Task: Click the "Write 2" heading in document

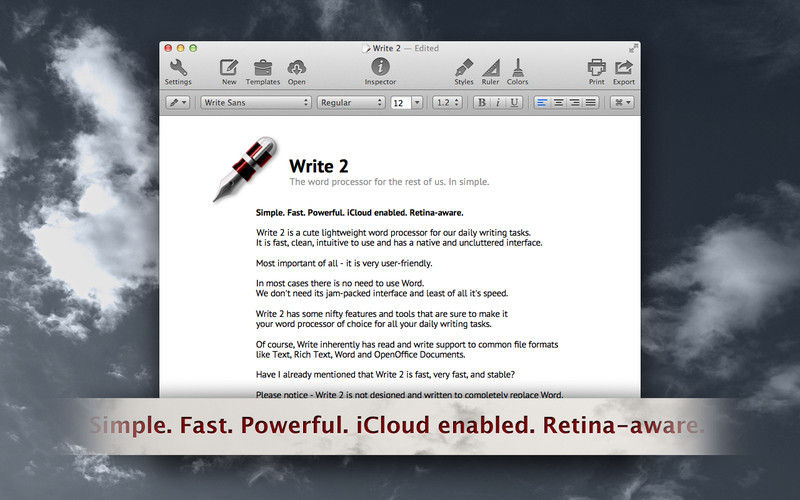Action: coord(318,166)
